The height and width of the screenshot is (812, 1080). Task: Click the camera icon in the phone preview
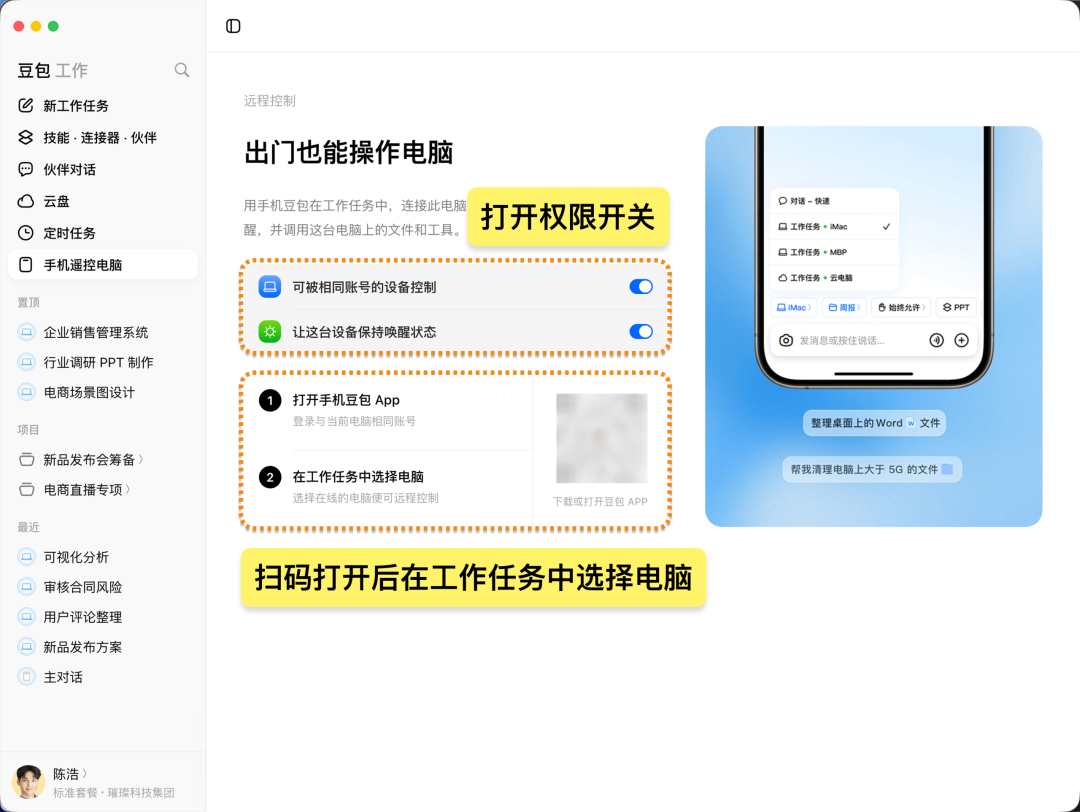click(x=786, y=340)
